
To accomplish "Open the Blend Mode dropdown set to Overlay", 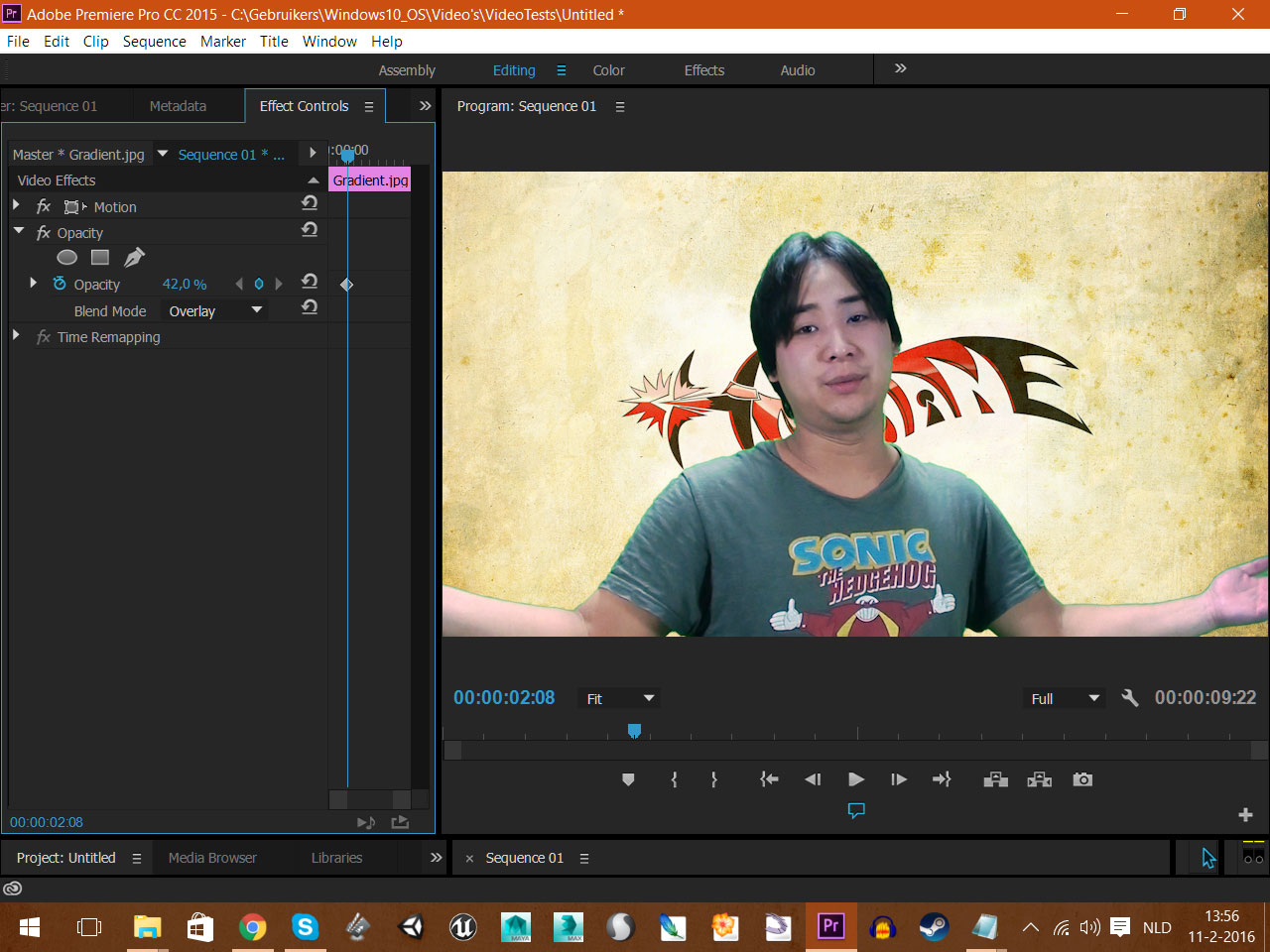I will pos(213,310).
